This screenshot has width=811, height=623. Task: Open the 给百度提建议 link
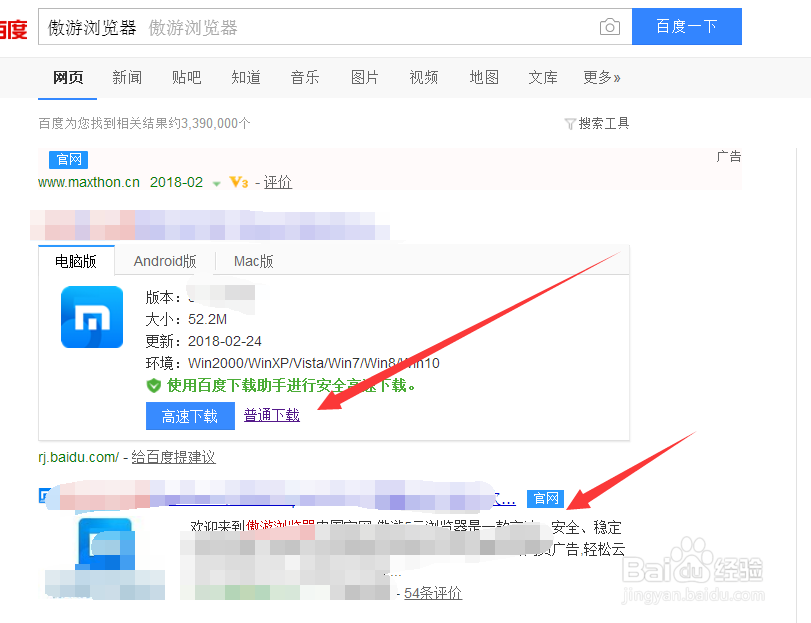[173, 457]
